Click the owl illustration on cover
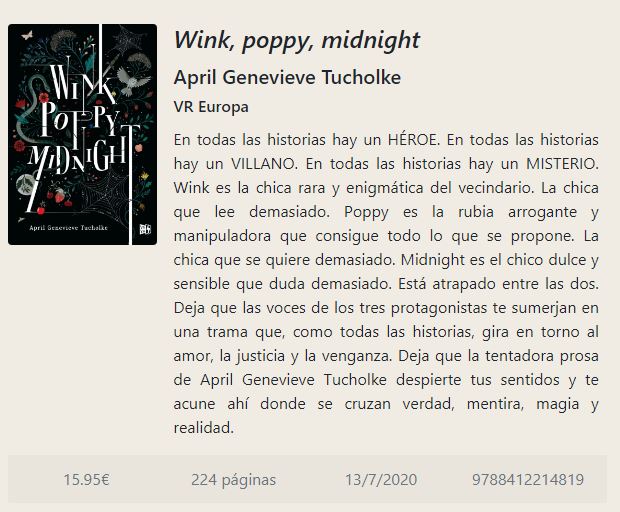This screenshot has height=512, width=620. point(132,81)
